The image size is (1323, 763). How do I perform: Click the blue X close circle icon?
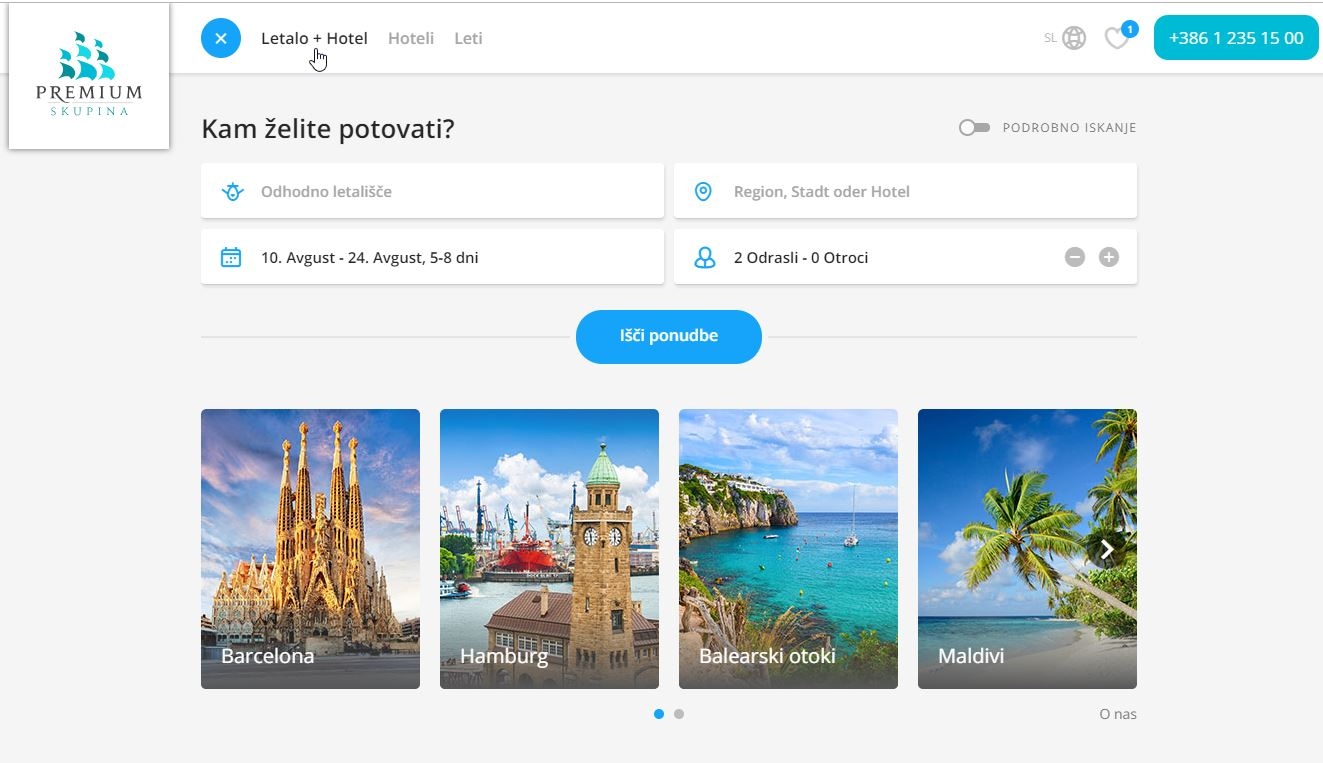click(221, 38)
